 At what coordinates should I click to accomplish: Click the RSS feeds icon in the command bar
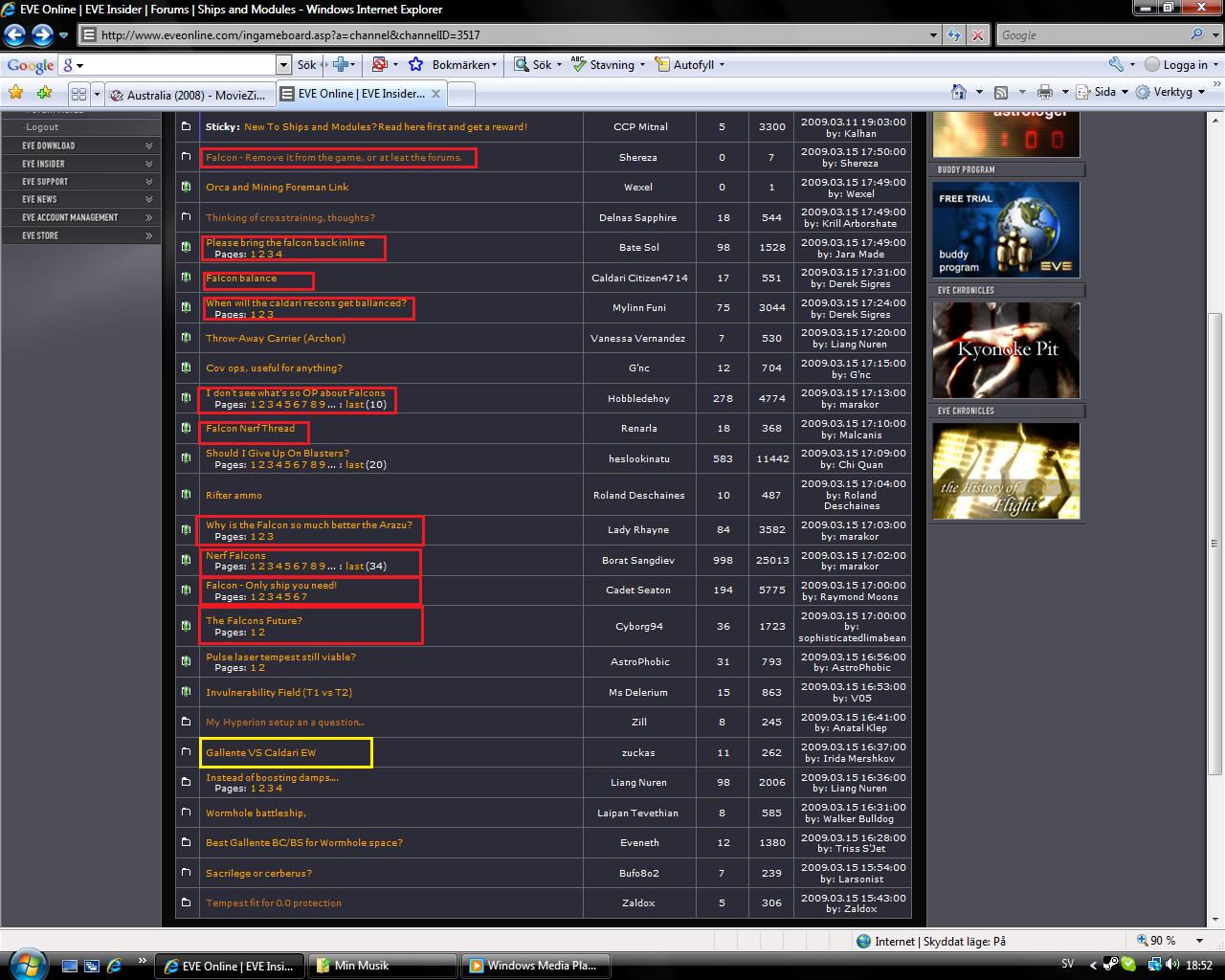[1001, 92]
